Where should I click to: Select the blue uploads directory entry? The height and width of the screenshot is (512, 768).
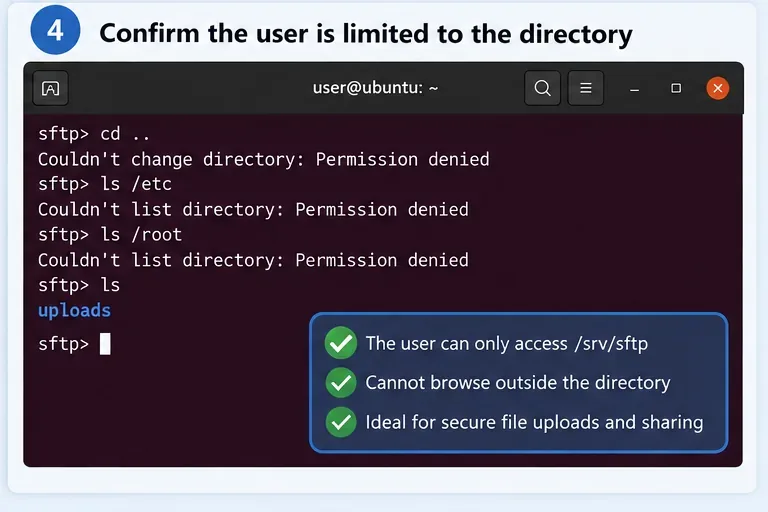point(74,311)
